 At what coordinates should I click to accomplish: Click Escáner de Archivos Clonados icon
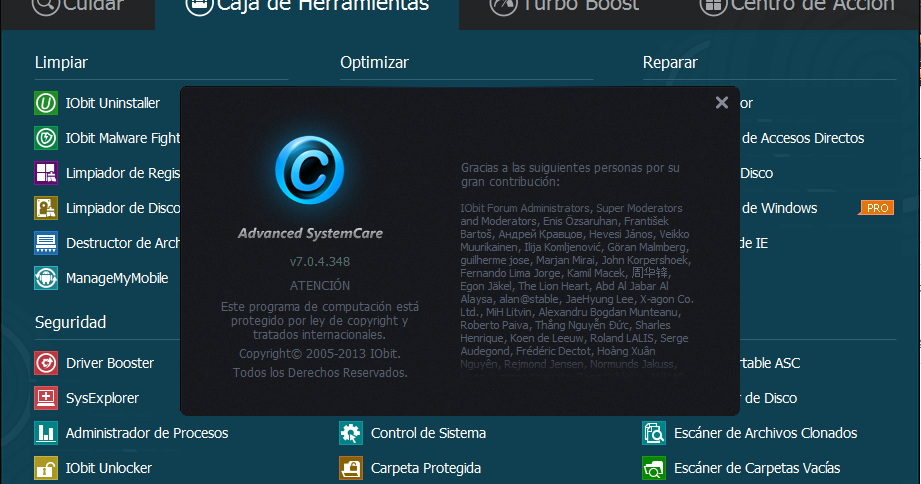[x=654, y=433]
